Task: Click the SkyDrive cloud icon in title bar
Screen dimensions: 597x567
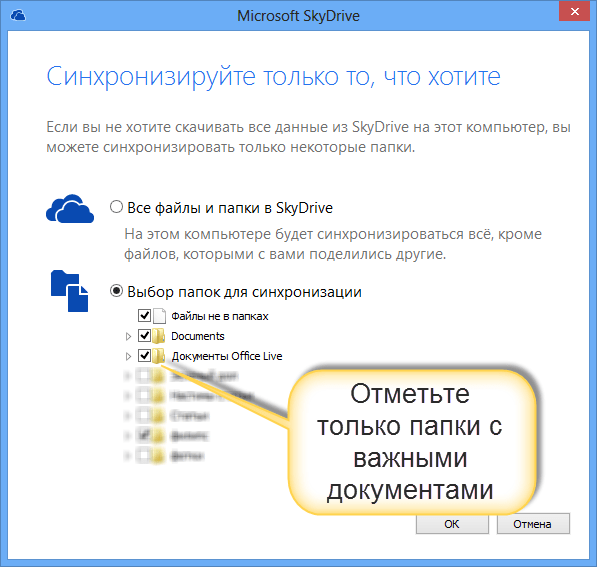Action: (x=18, y=15)
